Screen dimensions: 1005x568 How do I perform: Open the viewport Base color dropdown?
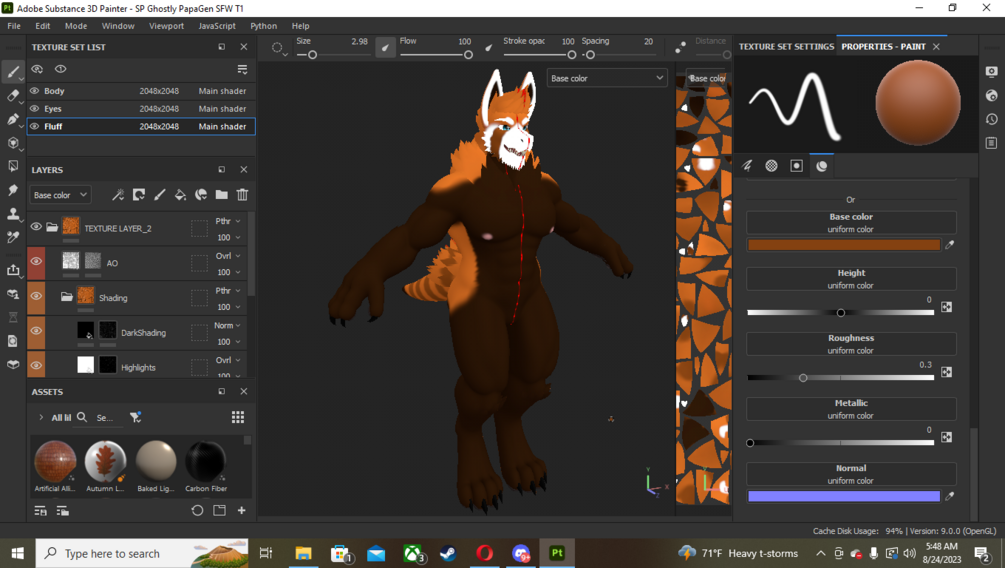pyautogui.click(x=606, y=78)
